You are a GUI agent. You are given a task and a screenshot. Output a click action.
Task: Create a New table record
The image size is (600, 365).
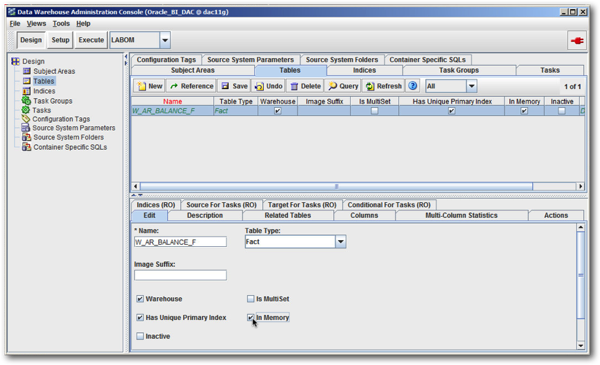coord(150,86)
